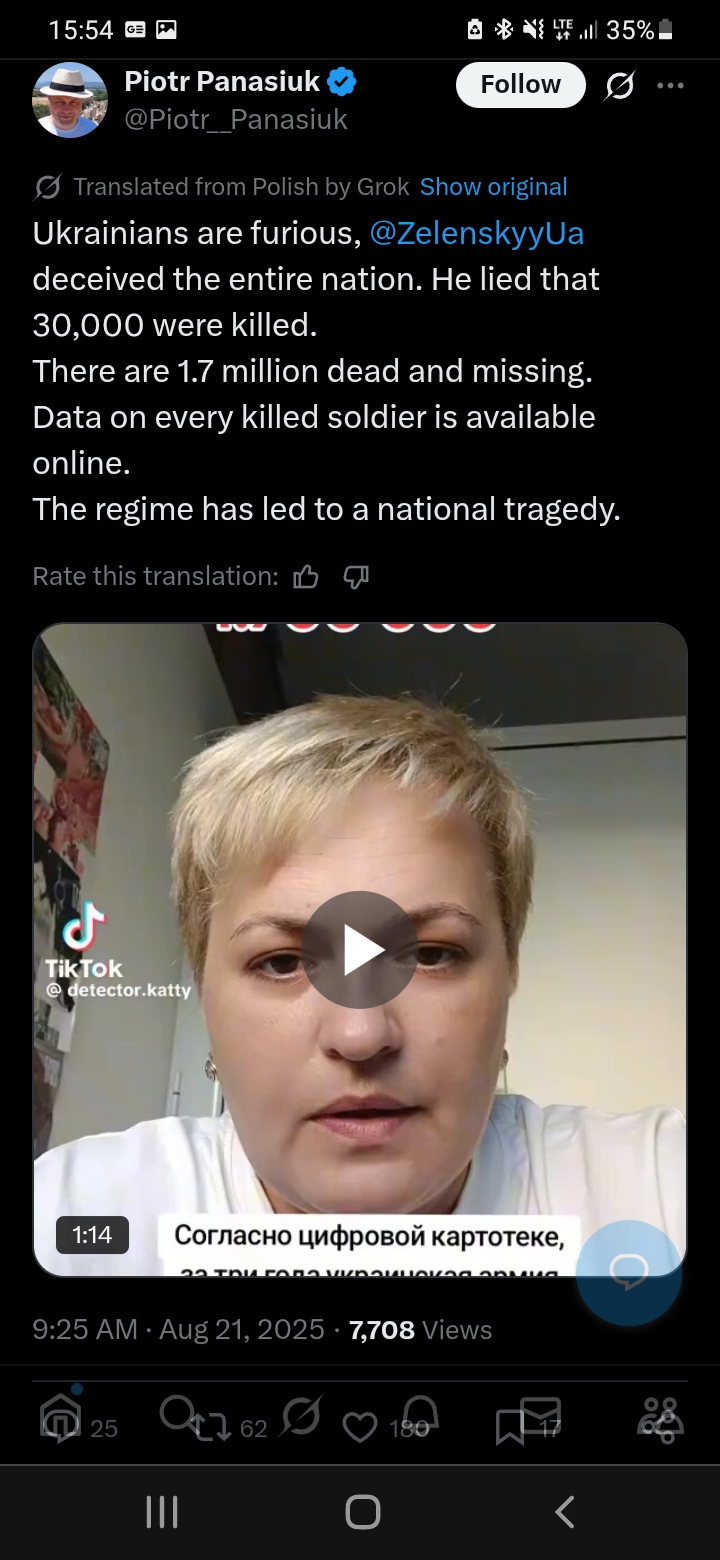The width and height of the screenshot is (720, 1560).
Task: Play the TikTok video
Action: (x=360, y=949)
